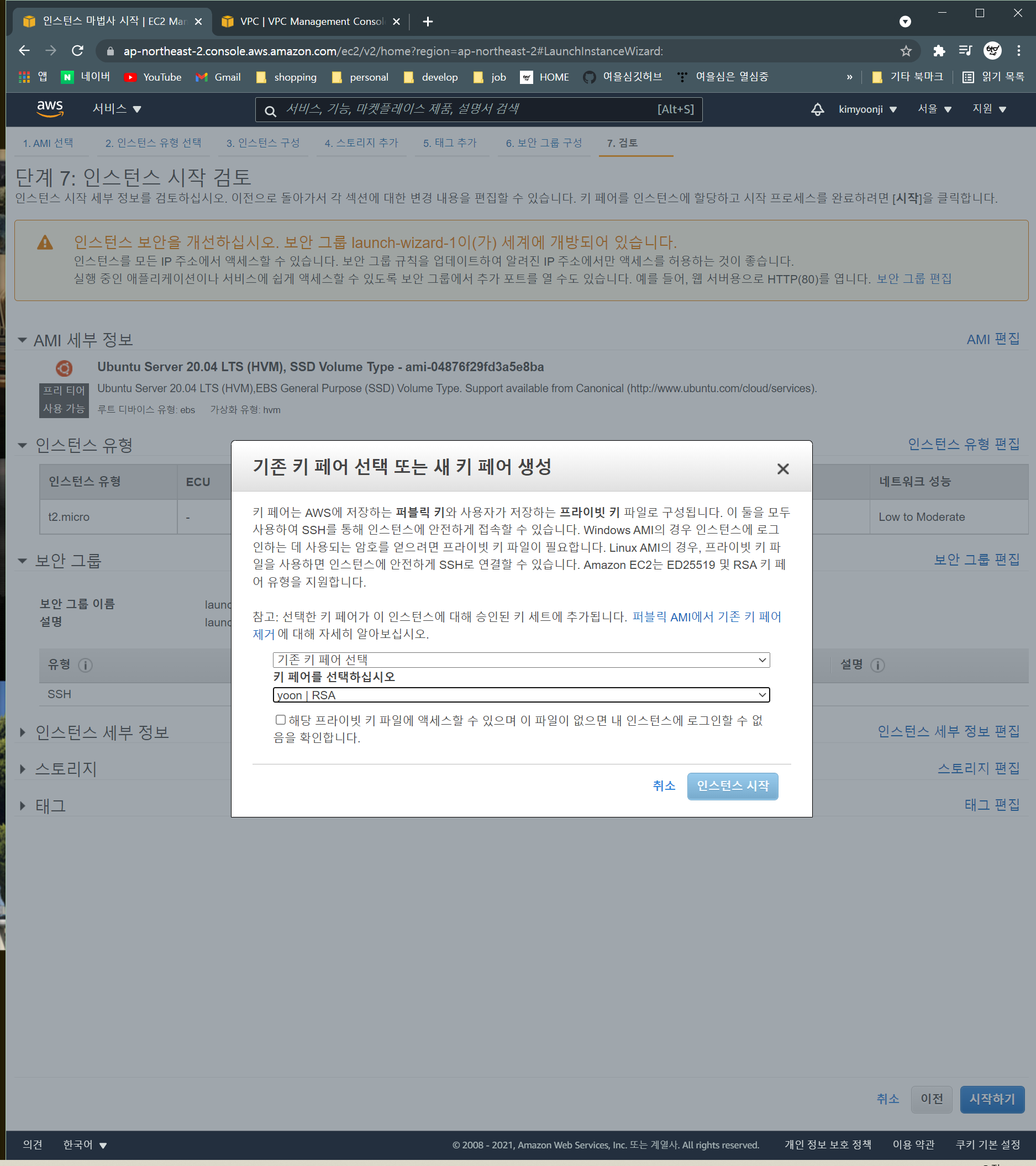Image resolution: width=1036 pixels, height=1166 pixels.
Task: Switch to the VPC Management Console browser tab
Action: [311, 22]
